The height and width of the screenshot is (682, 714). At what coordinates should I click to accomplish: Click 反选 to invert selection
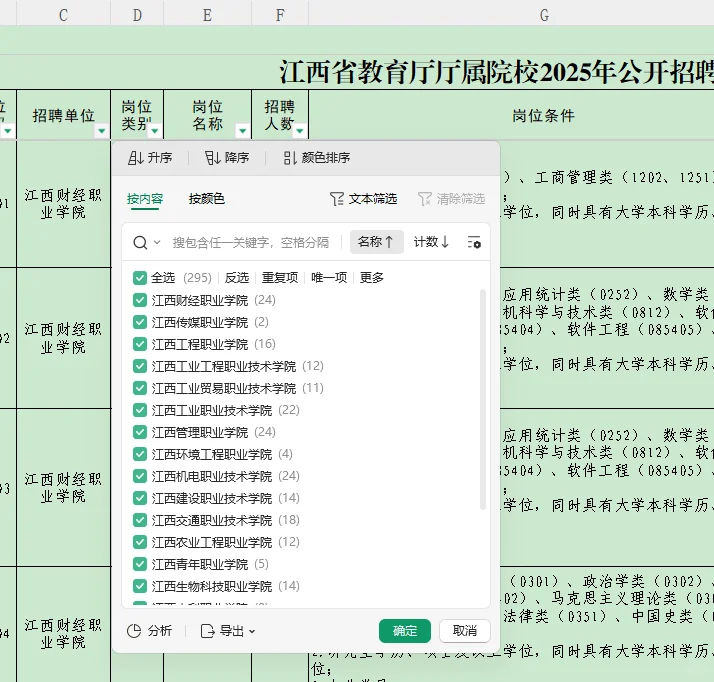pos(237,278)
